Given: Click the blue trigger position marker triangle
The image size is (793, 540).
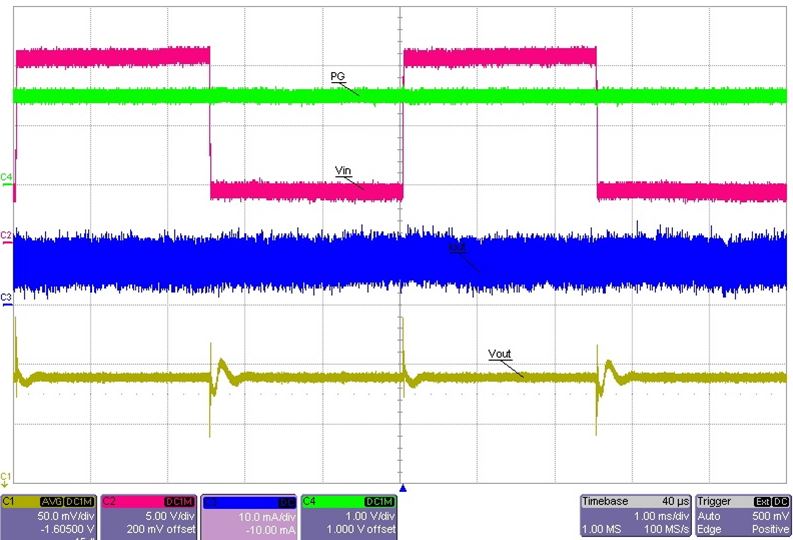Looking at the screenshot, I should click(403, 488).
